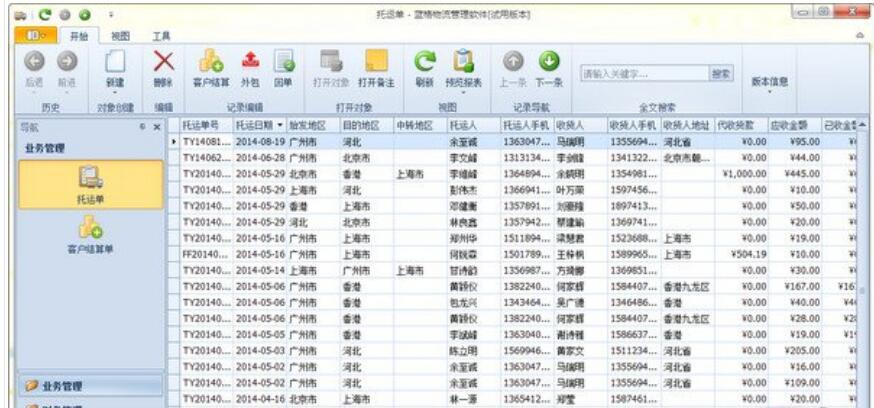Sort by the 中转地区 column header
Image resolution: width=874 pixels, height=408 pixels.
click(x=419, y=125)
